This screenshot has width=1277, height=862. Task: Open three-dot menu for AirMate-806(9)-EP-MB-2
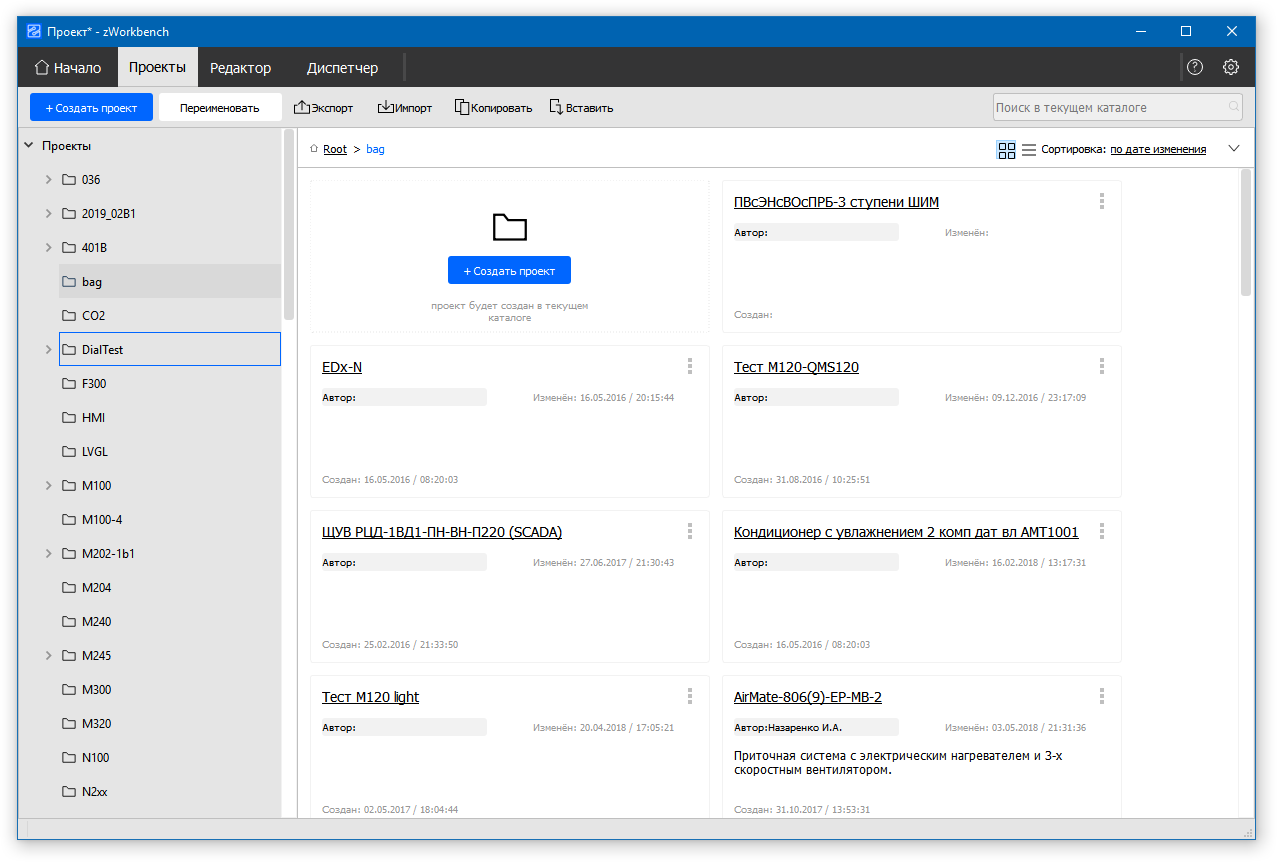(x=1102, y=696)
